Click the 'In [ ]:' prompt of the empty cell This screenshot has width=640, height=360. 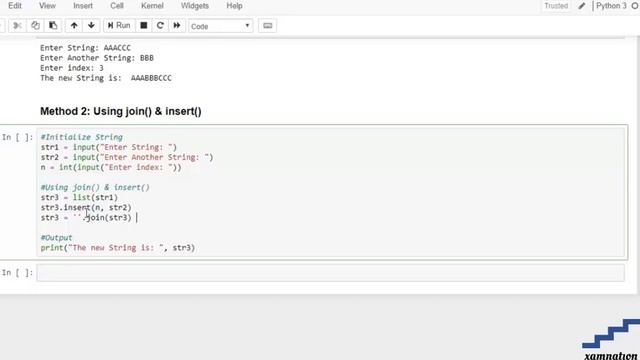[x=18, y=273]
